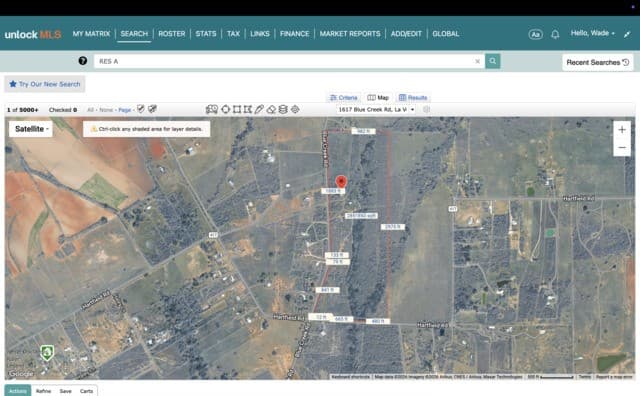Click the pin icon beside the user menu
This screenshot has width=640, height=396.
(x=627, y=35)
